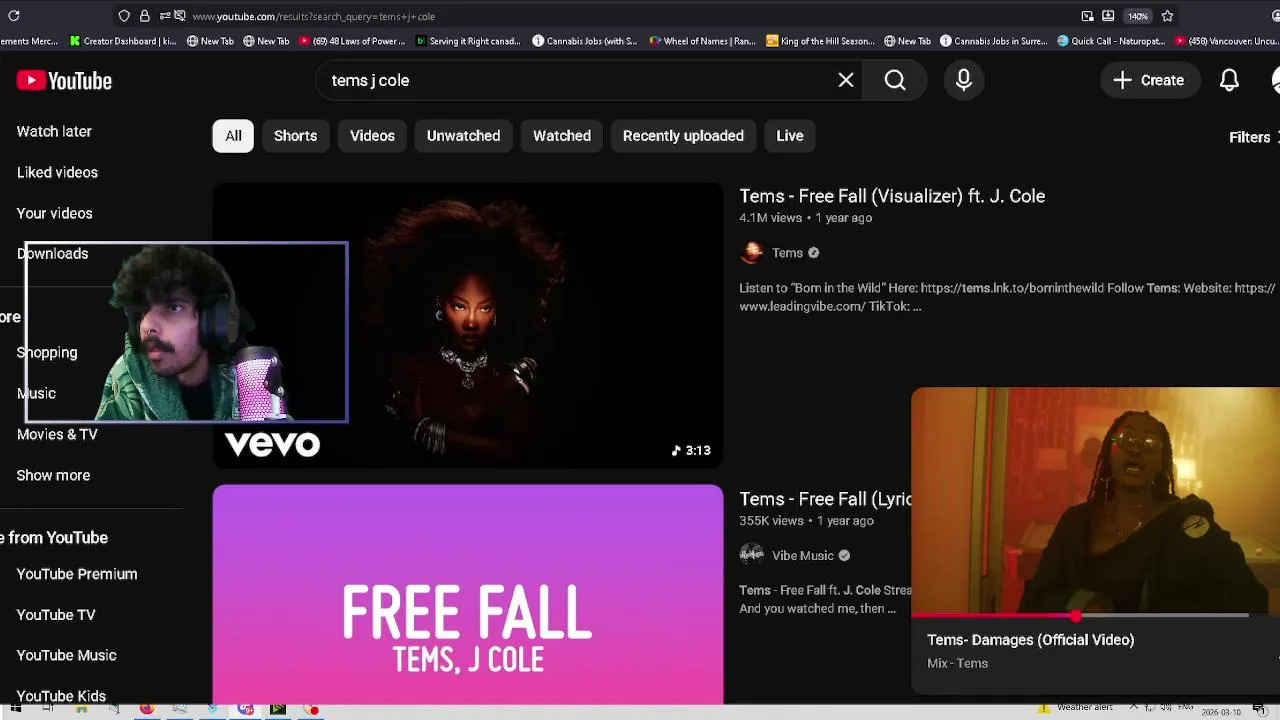Open the Create menu
This screenshot has width=1280, height=720.
pos(1149,80)
